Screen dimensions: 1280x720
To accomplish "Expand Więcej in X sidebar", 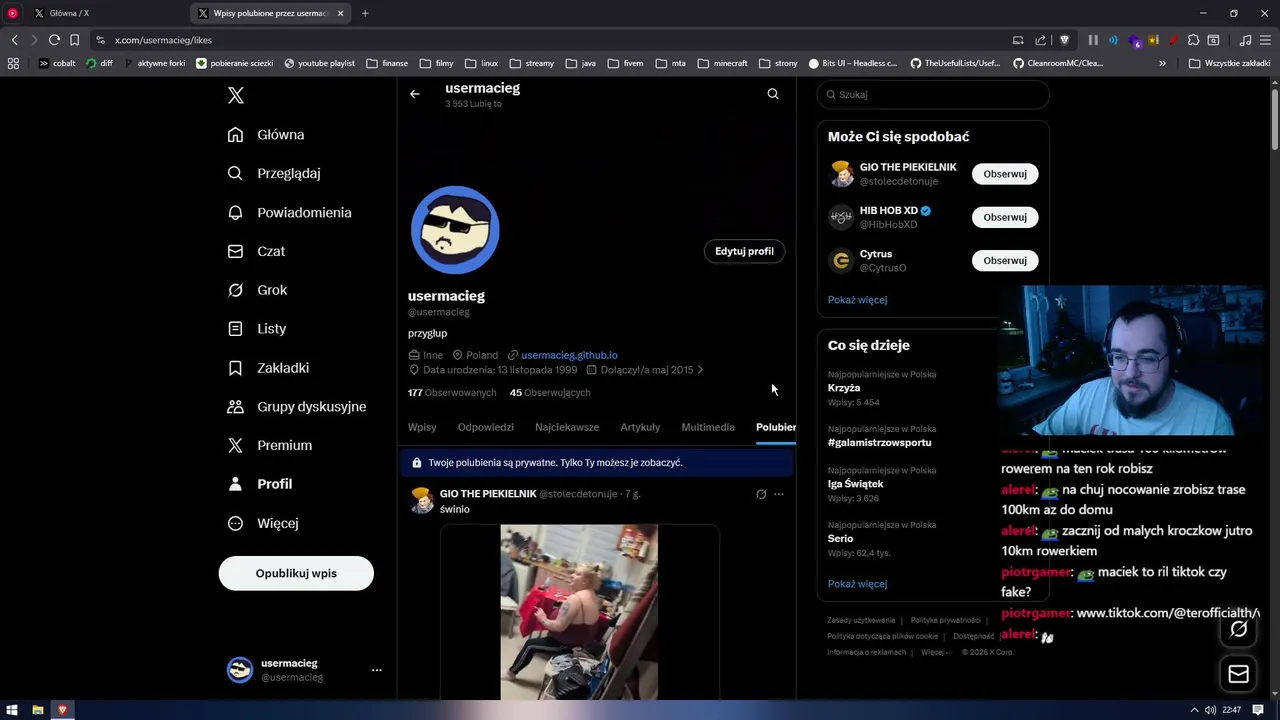I will coord(263,523).
